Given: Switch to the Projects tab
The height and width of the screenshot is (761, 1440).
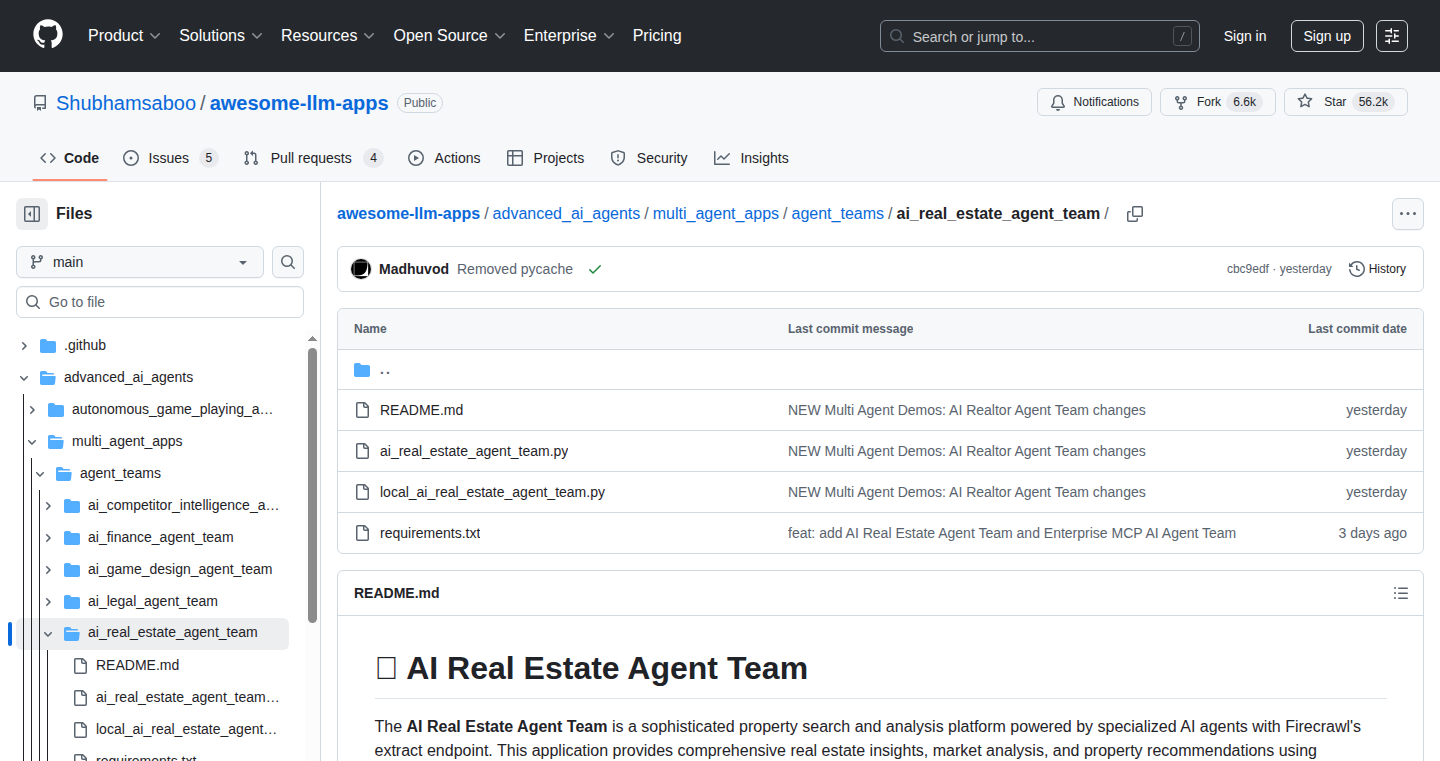Looking at the screenshot, I should (545, 158).
